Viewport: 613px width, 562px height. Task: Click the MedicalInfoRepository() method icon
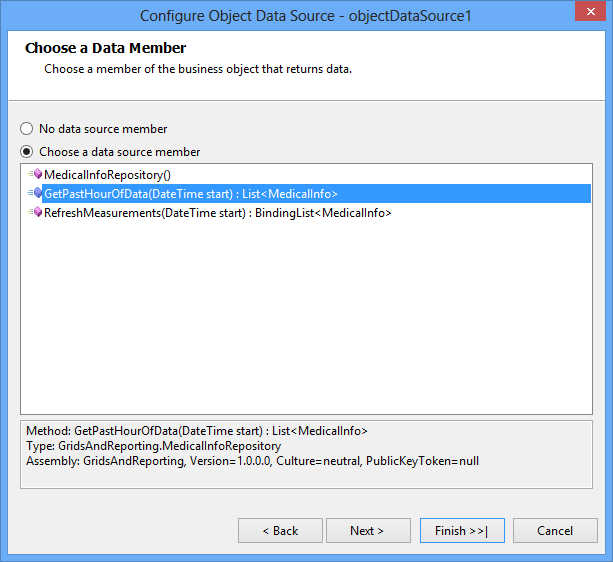[x=35, y=174]
